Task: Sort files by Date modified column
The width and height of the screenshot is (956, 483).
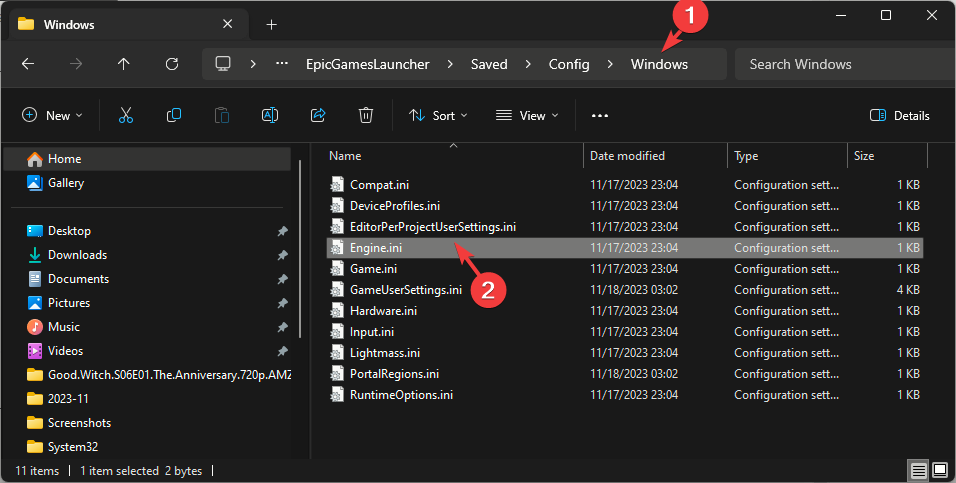Action: (627, 156)
